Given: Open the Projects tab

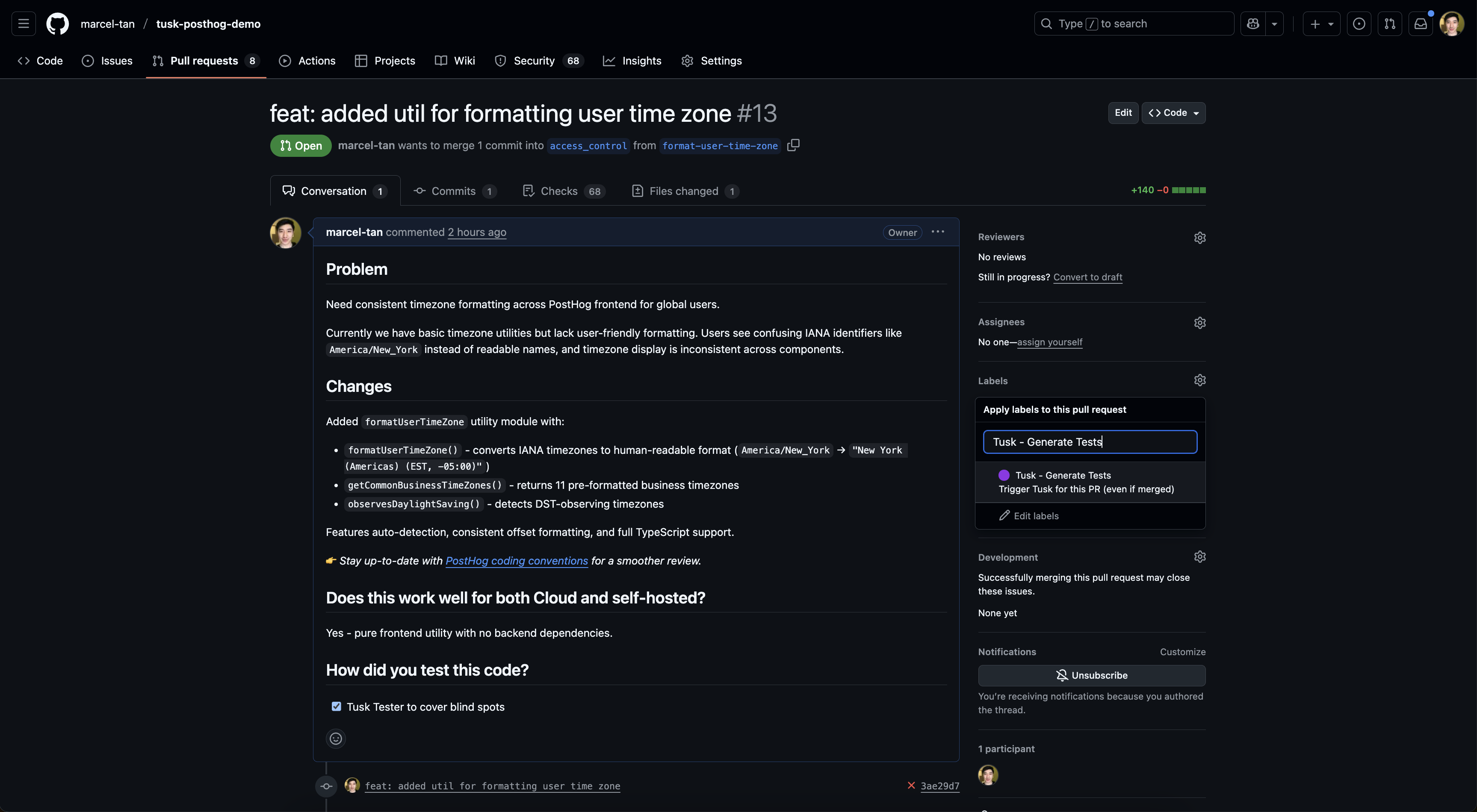Looking at the screenshot, I should [x=385, y=61].
